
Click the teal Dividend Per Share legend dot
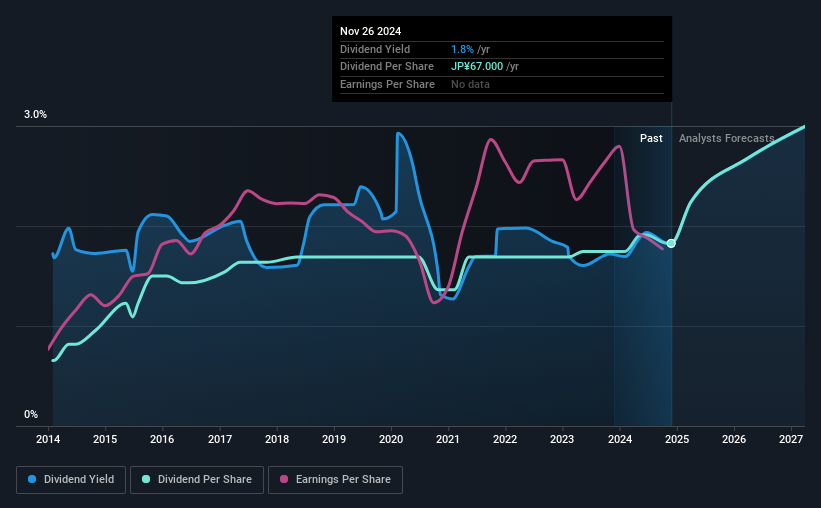point(146,479)
